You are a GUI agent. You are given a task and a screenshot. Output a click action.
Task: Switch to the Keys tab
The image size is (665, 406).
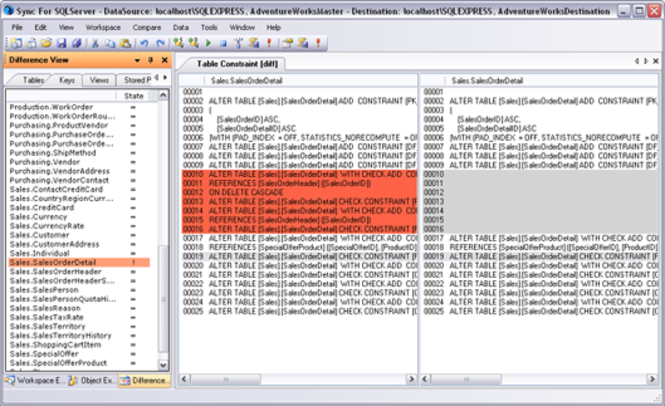[67, 80]
